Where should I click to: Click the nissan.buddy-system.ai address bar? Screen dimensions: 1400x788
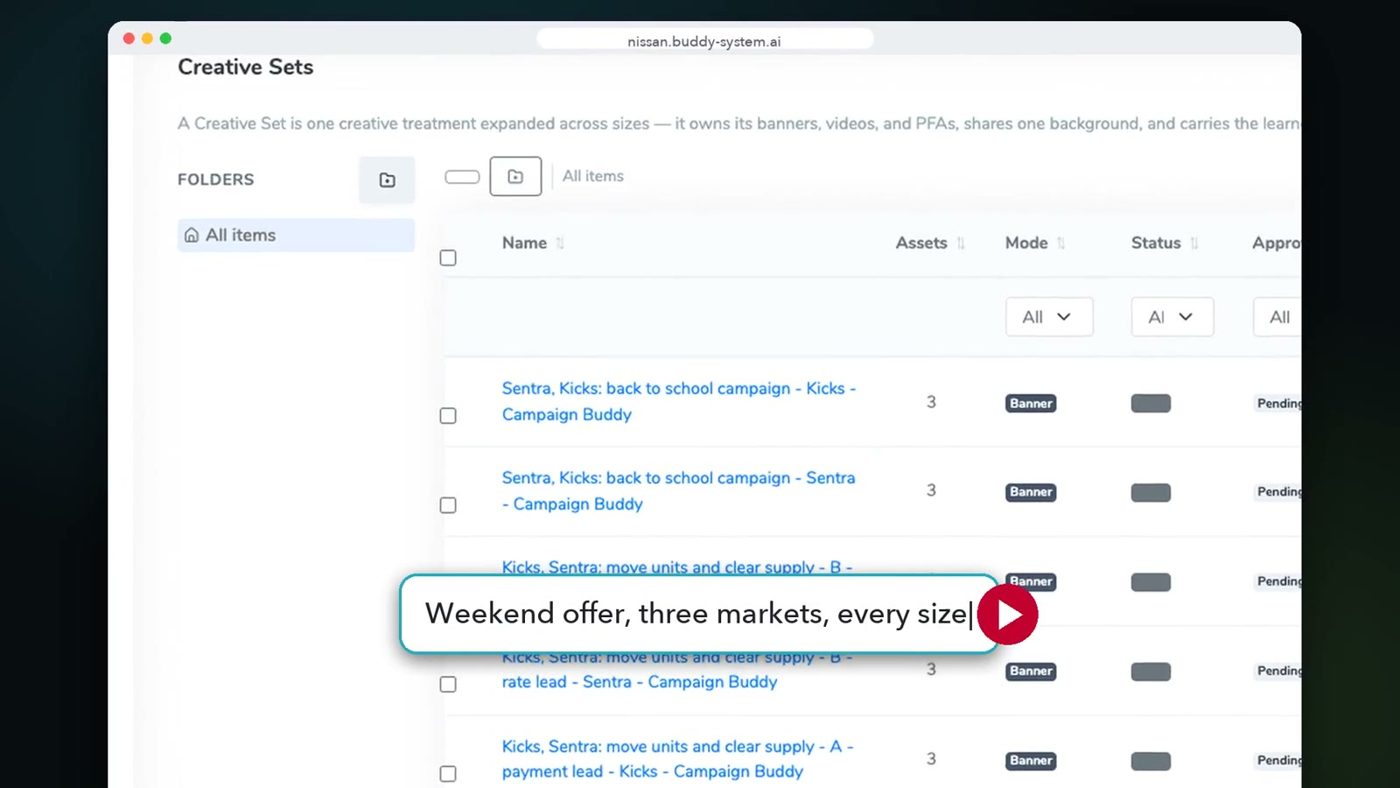click(x=705, y=41)
